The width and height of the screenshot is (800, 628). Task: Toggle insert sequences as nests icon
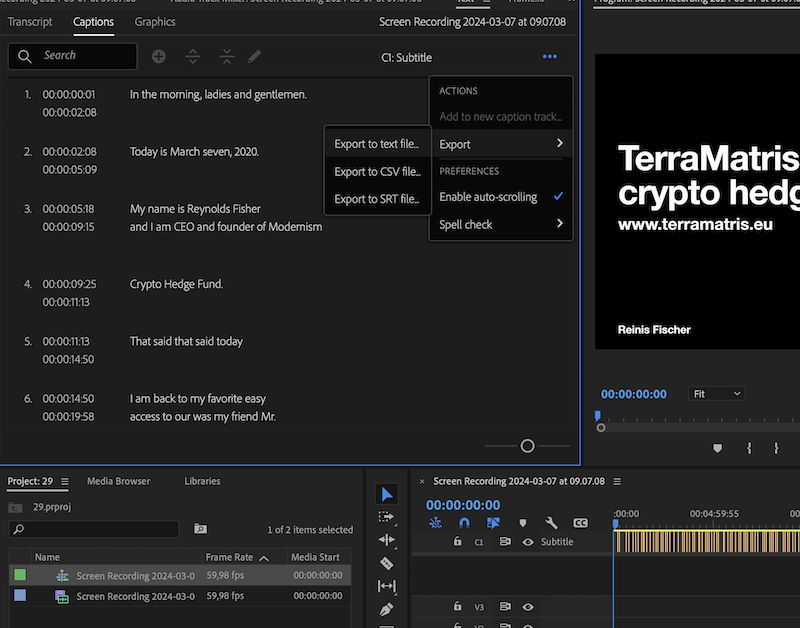[x=435, y=523]
